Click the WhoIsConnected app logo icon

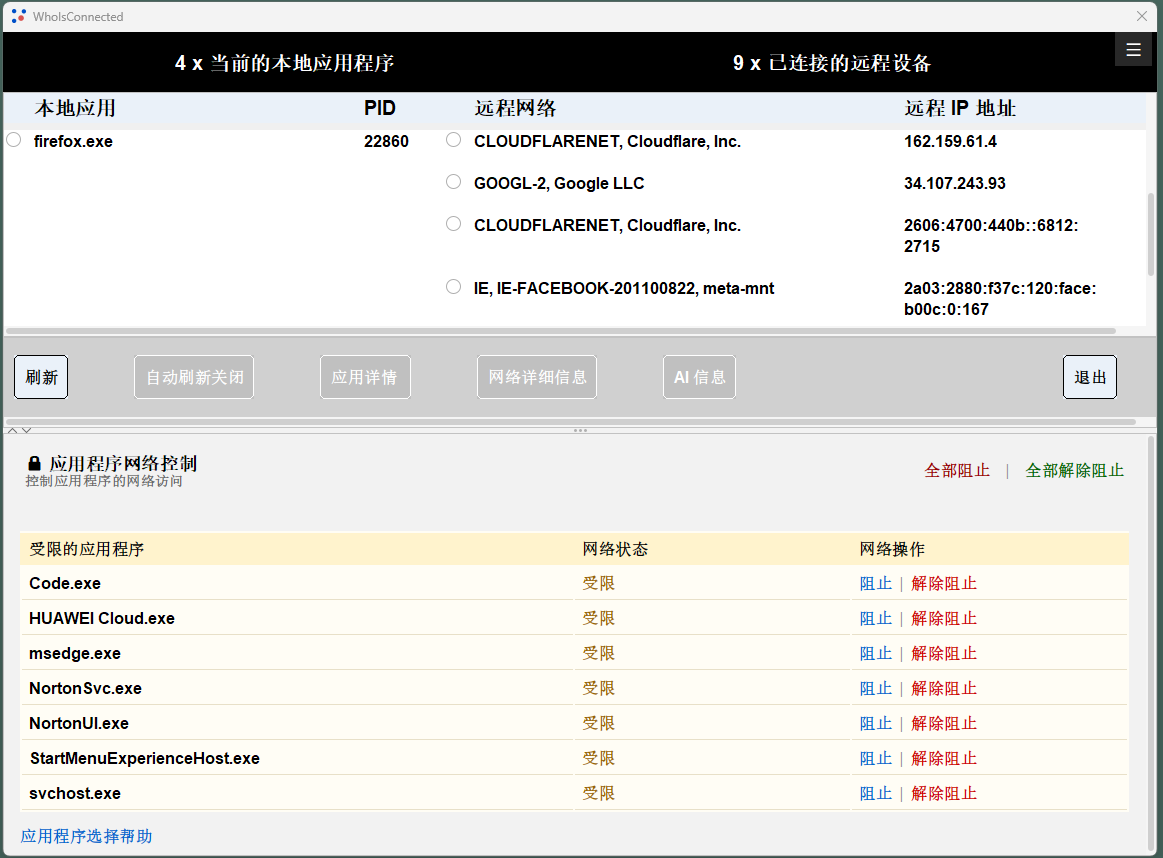click(x=19, y=16)
